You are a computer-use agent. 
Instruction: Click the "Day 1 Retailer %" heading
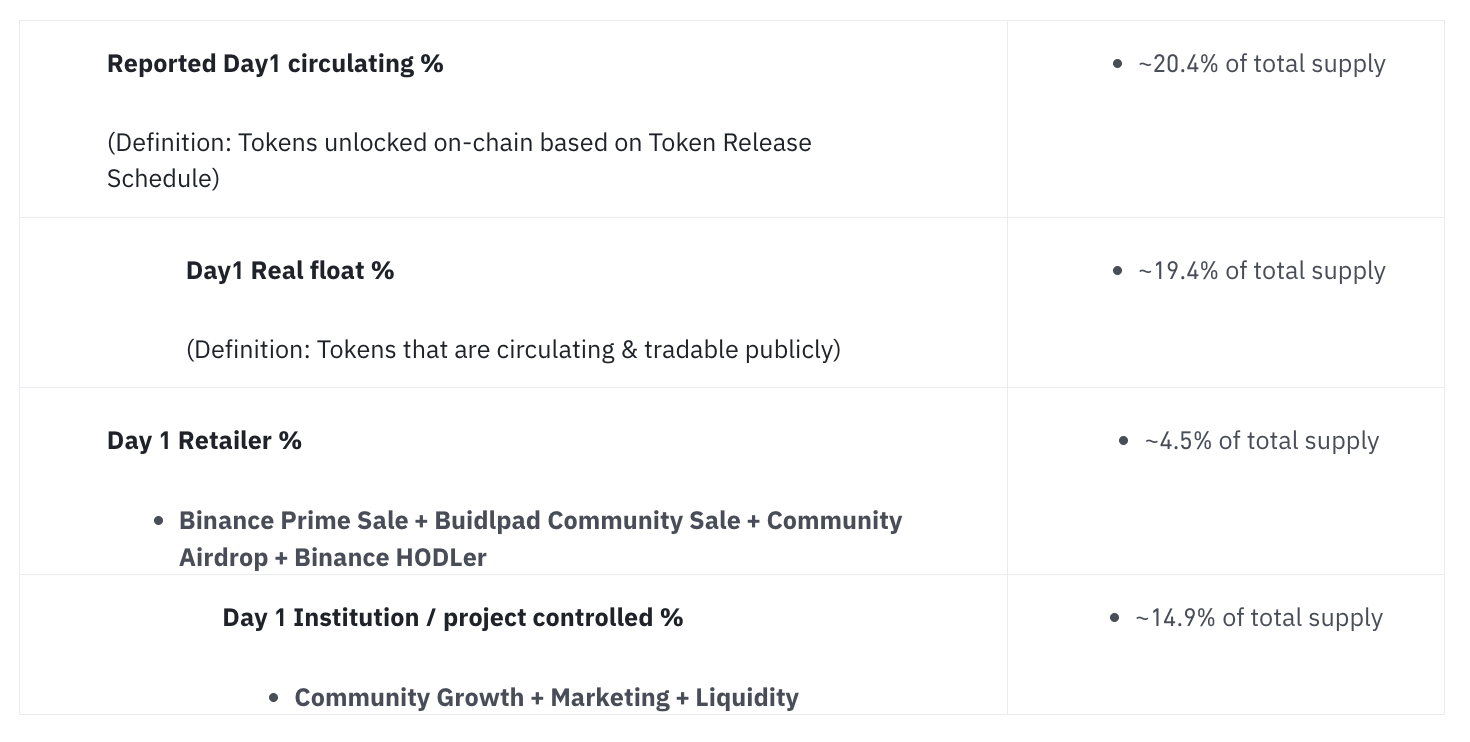click(x=204, y=441)
